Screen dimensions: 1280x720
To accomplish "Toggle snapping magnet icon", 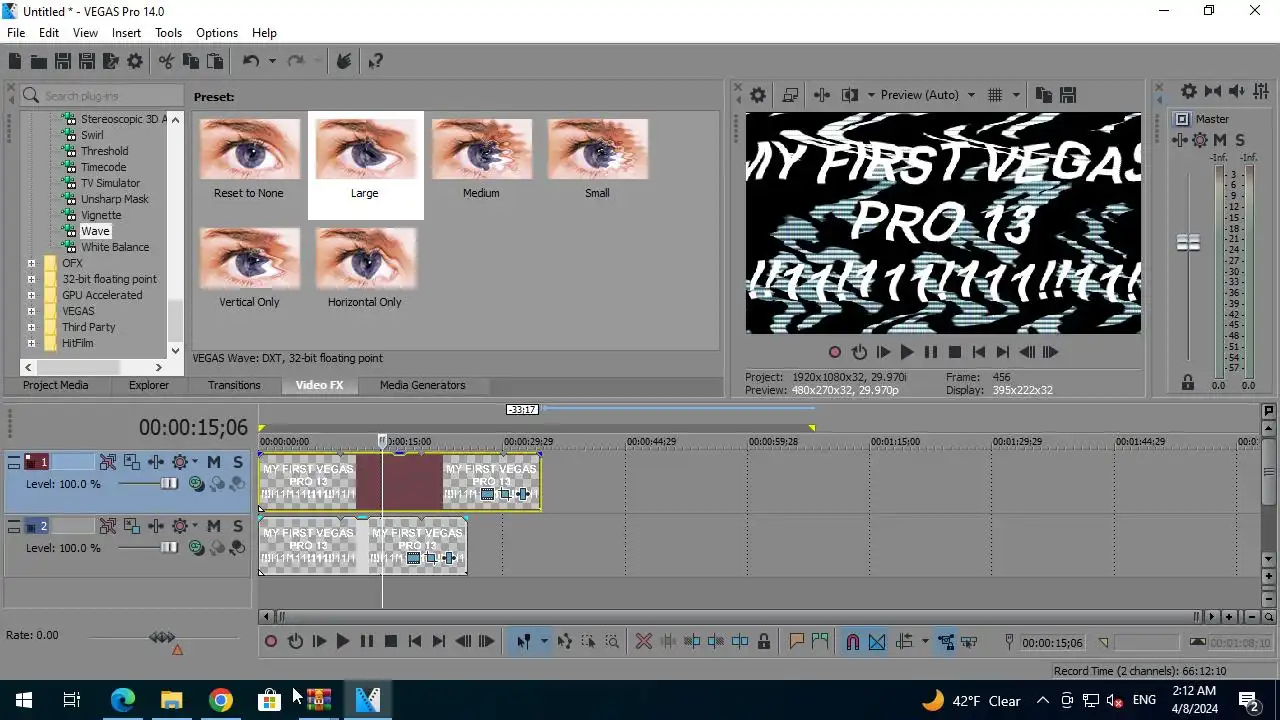I will (853, 642).
